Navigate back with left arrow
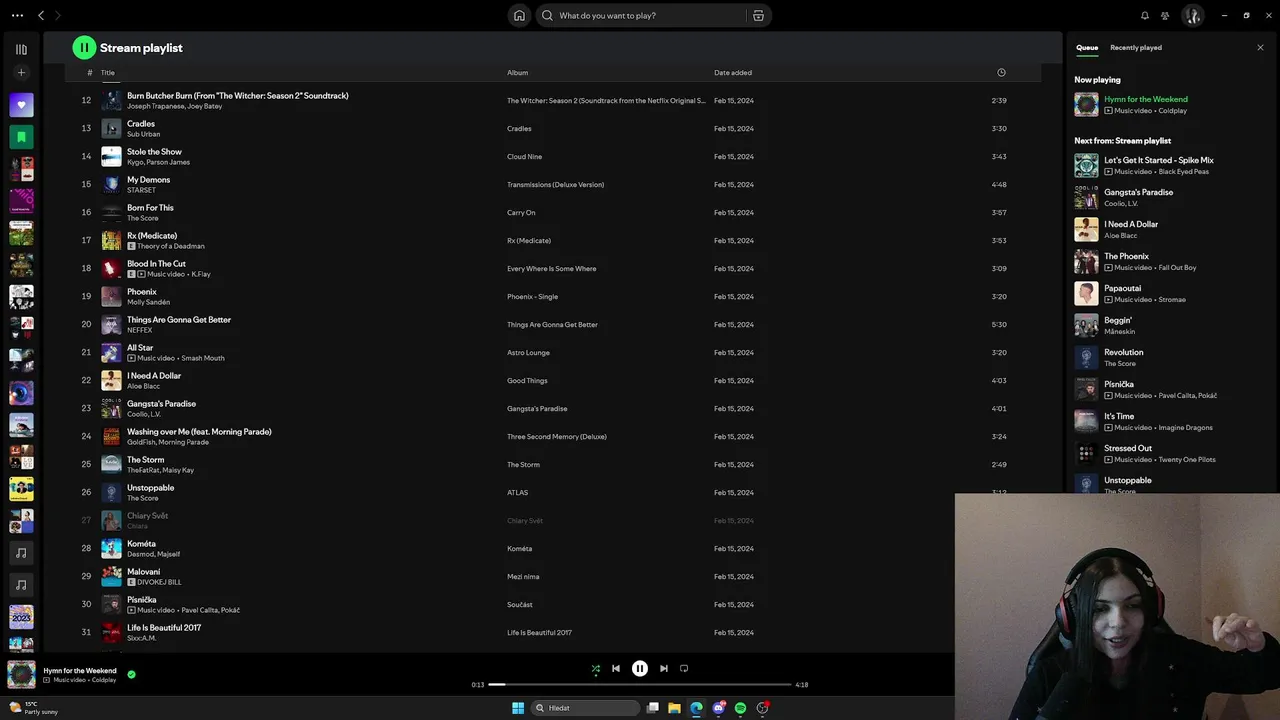The image size is (1280, 720). 41,16
